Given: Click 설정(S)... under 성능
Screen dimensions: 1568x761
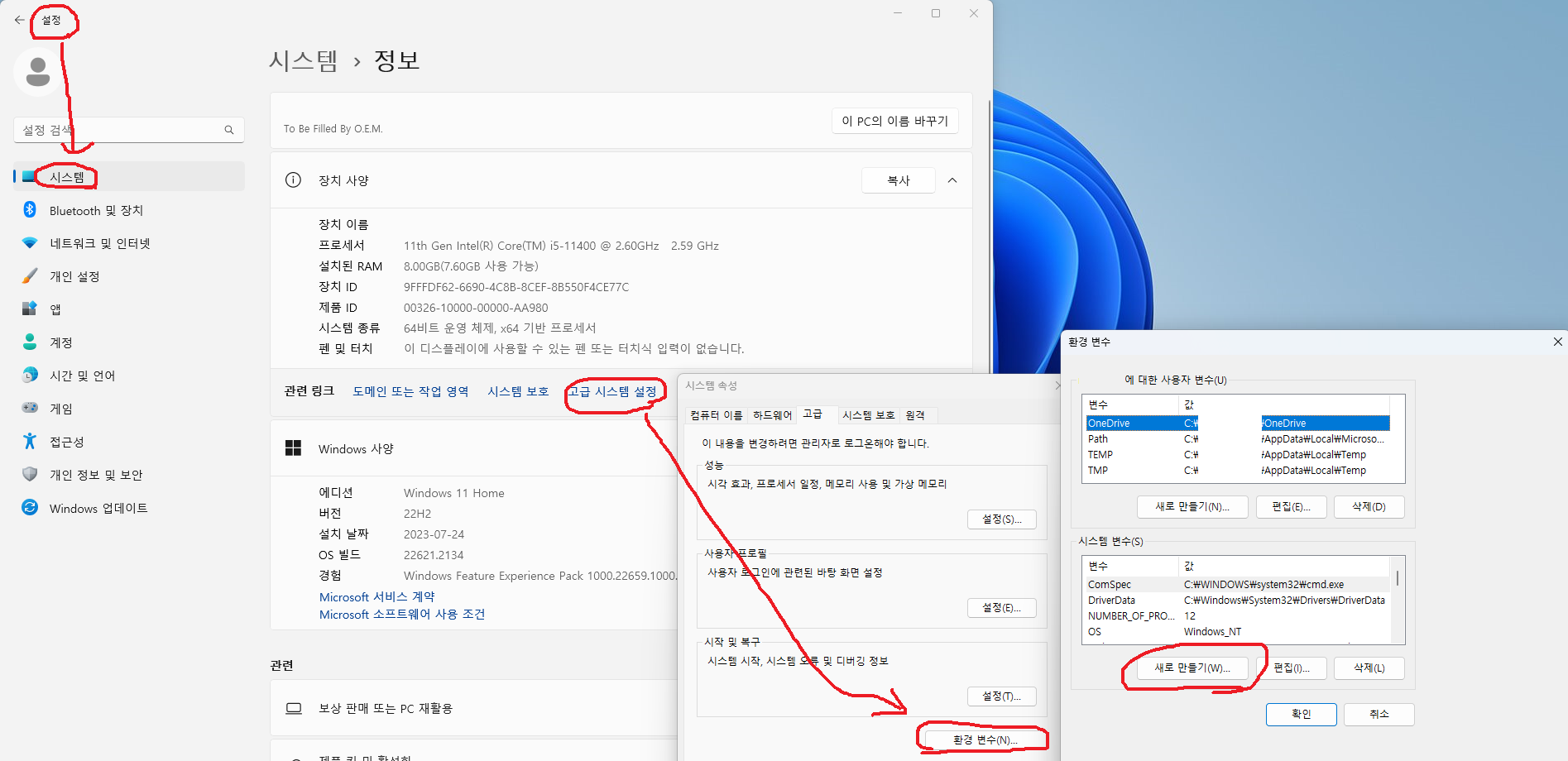Looking at the screenshot, I should tap(1002, 519).
